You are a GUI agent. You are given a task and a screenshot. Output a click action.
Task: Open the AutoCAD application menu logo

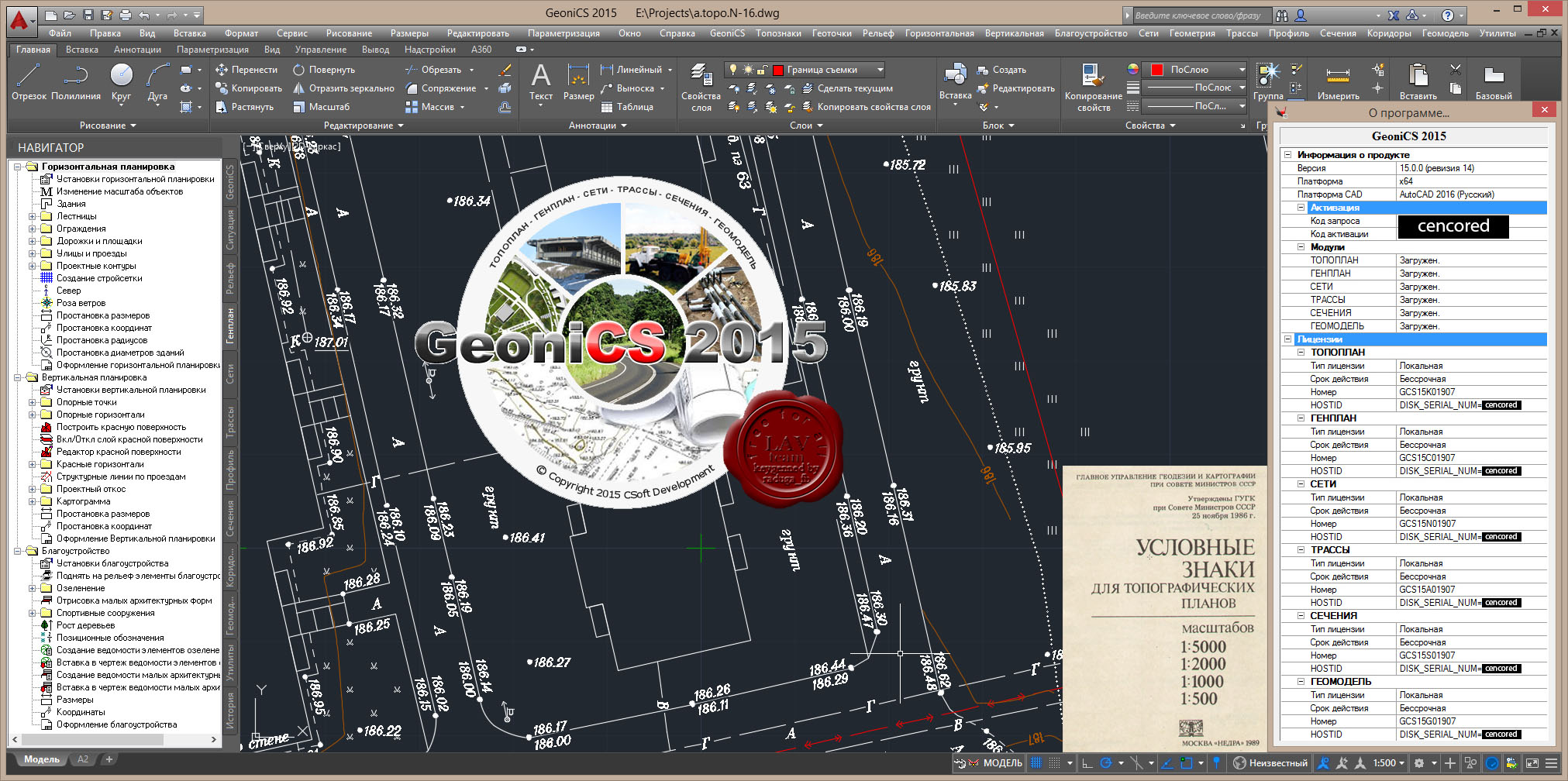pyautogui.click(x=20, y=21)
